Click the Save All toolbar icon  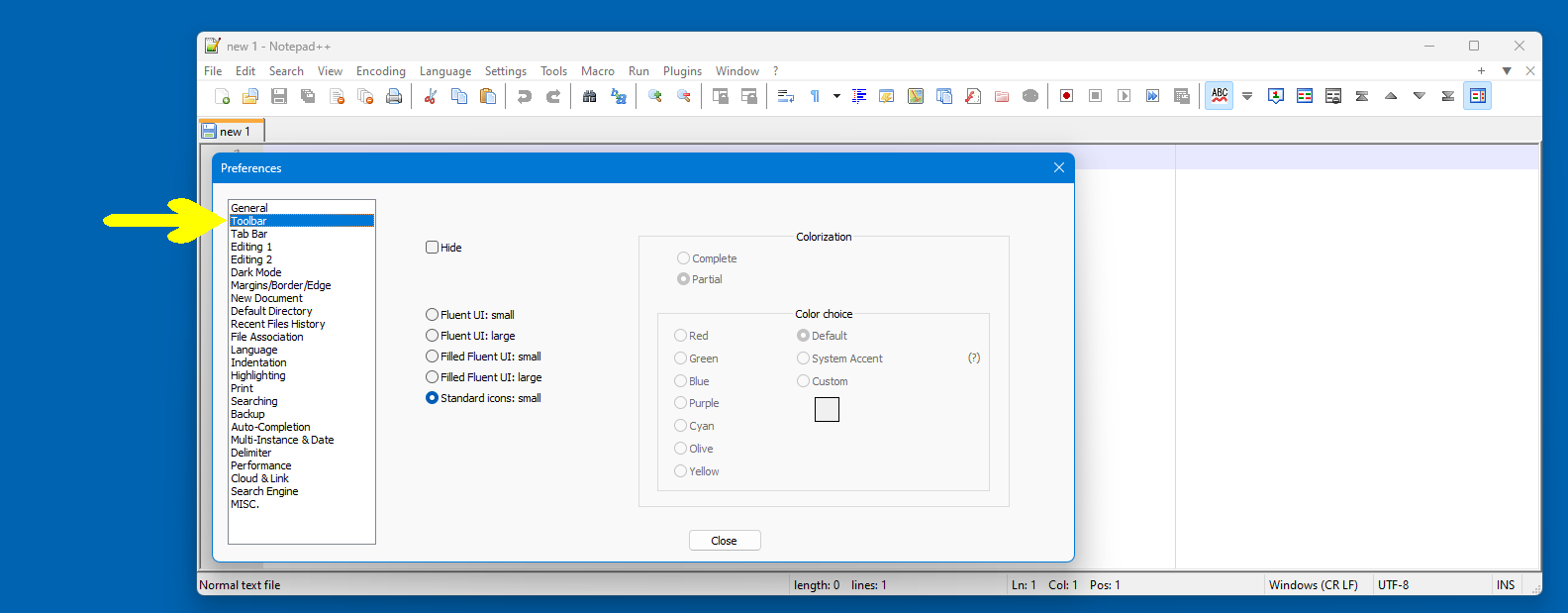(x=308, y=96)
